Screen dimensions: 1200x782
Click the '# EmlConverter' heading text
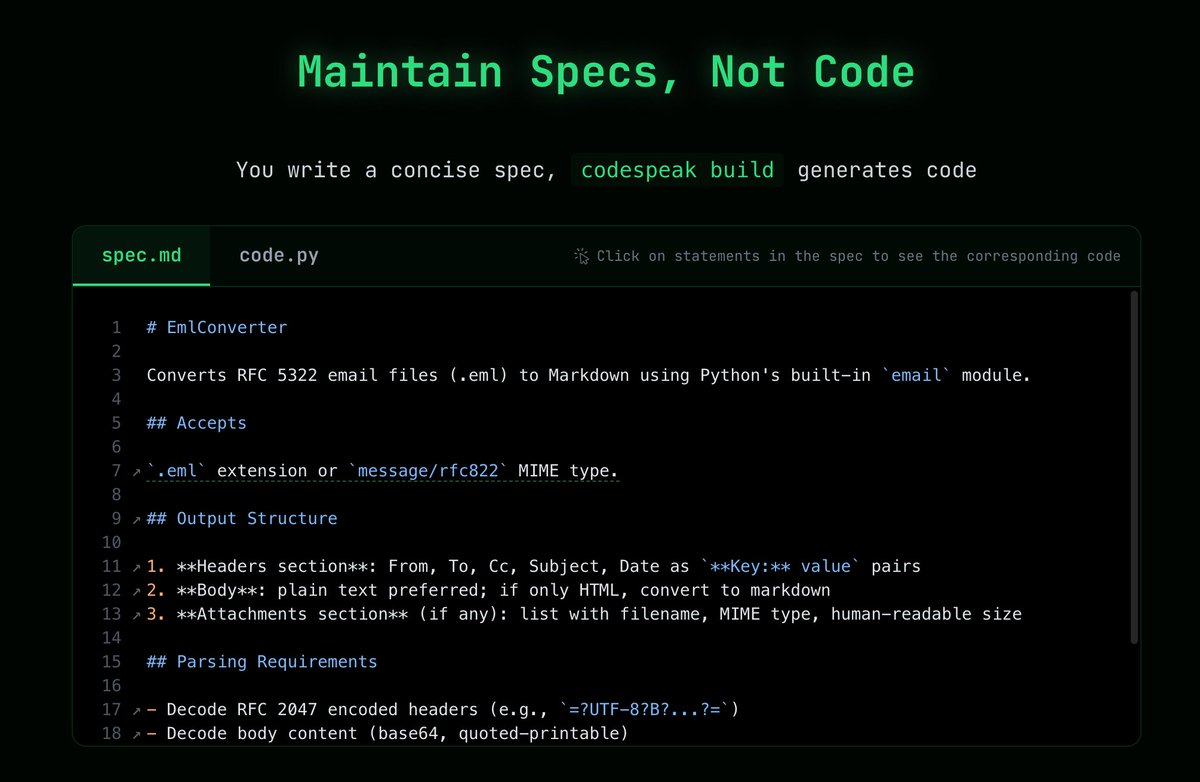tap(217, 327)
